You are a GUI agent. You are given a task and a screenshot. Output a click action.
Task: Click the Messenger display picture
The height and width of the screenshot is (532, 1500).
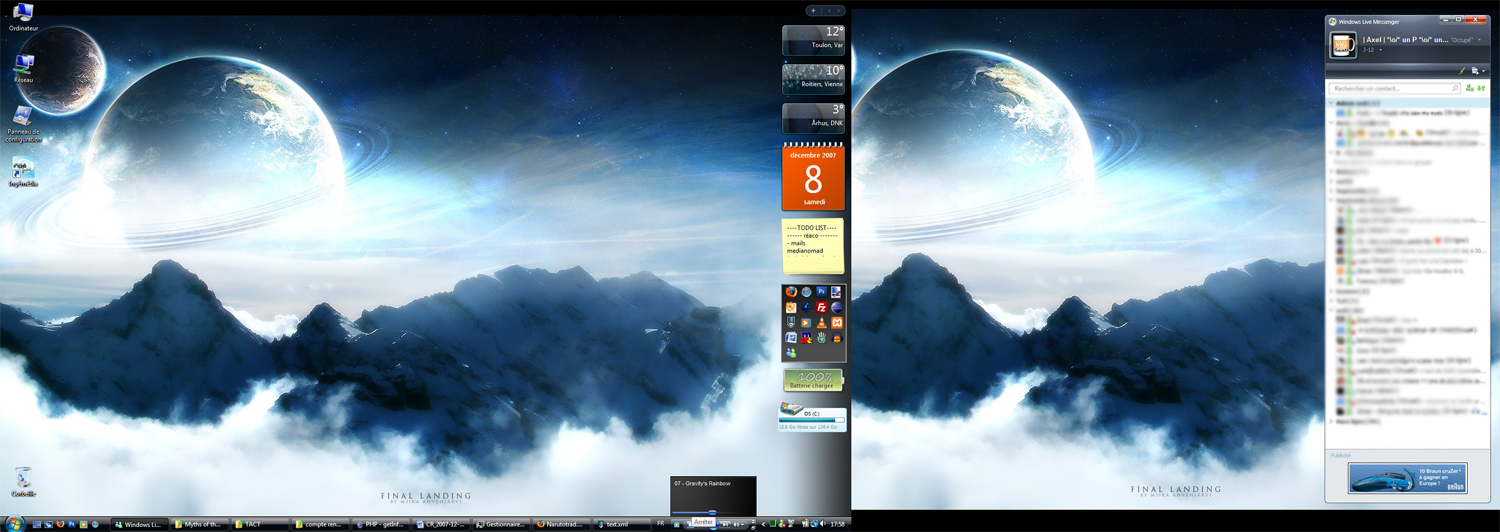coord(1343,45)
